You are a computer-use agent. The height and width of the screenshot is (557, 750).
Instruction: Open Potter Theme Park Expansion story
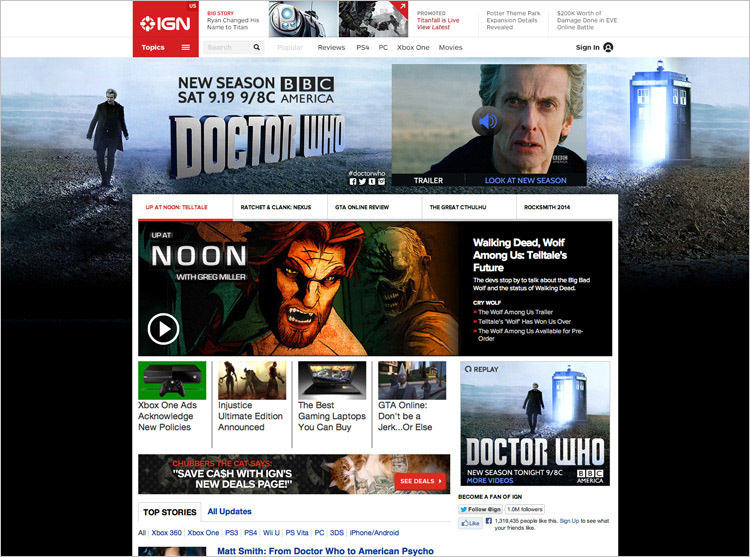tap(513, 21)
